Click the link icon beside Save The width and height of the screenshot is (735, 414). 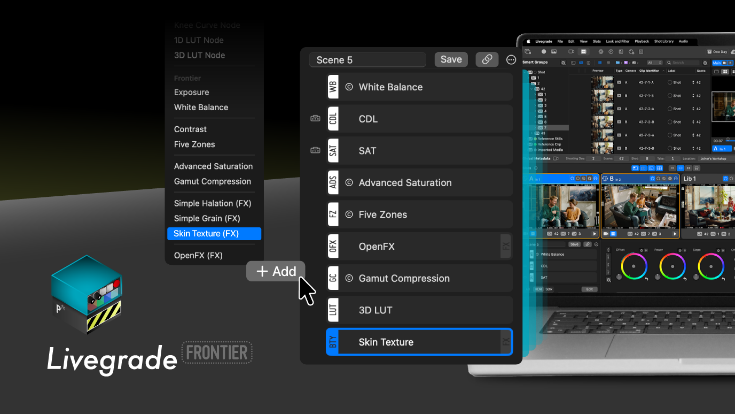click(x=487, y=60)
